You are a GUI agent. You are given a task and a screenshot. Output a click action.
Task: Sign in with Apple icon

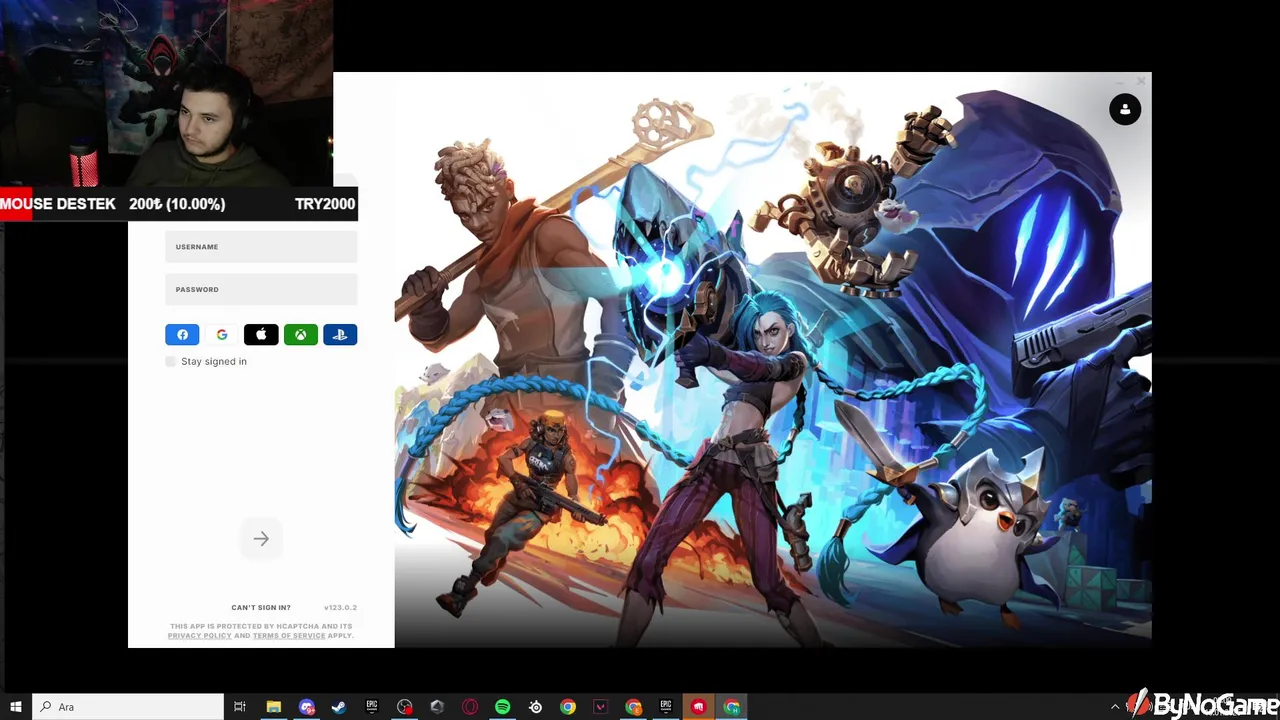[x=261, y=335]
